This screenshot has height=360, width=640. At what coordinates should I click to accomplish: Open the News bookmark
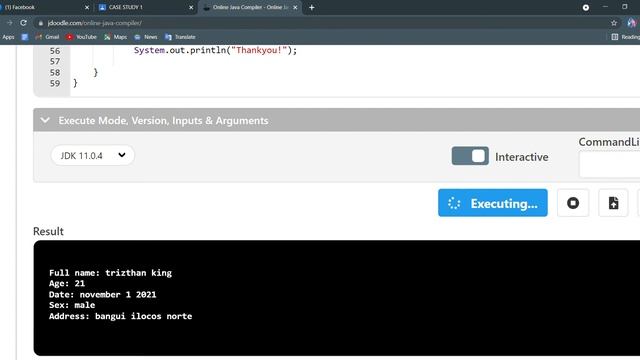click(146, 37)
